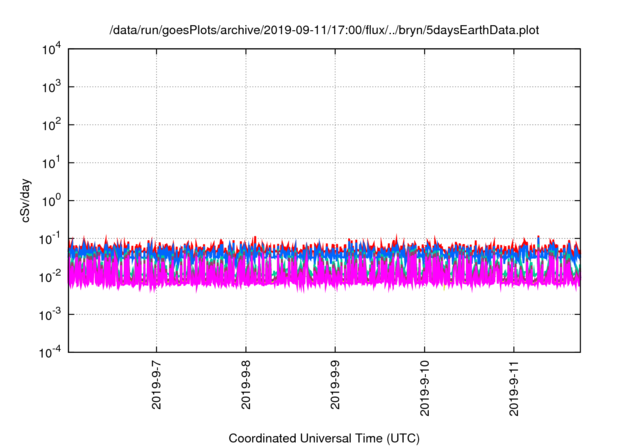Image resolution: width=640 pixels, height=448 pixels.
Task: Click the 2019-9-10 date label
Action: [424, 388]
